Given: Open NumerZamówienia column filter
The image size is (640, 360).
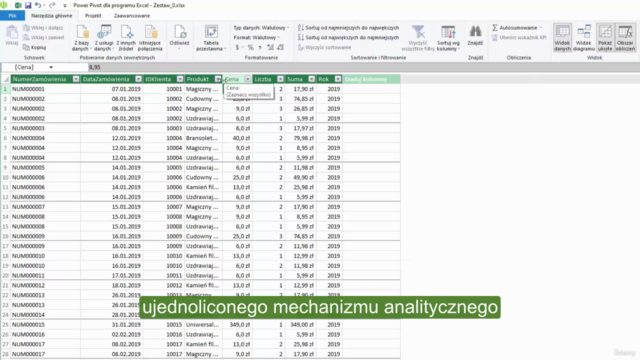Looking at the screenshot, I should click(x=76, y=79).
